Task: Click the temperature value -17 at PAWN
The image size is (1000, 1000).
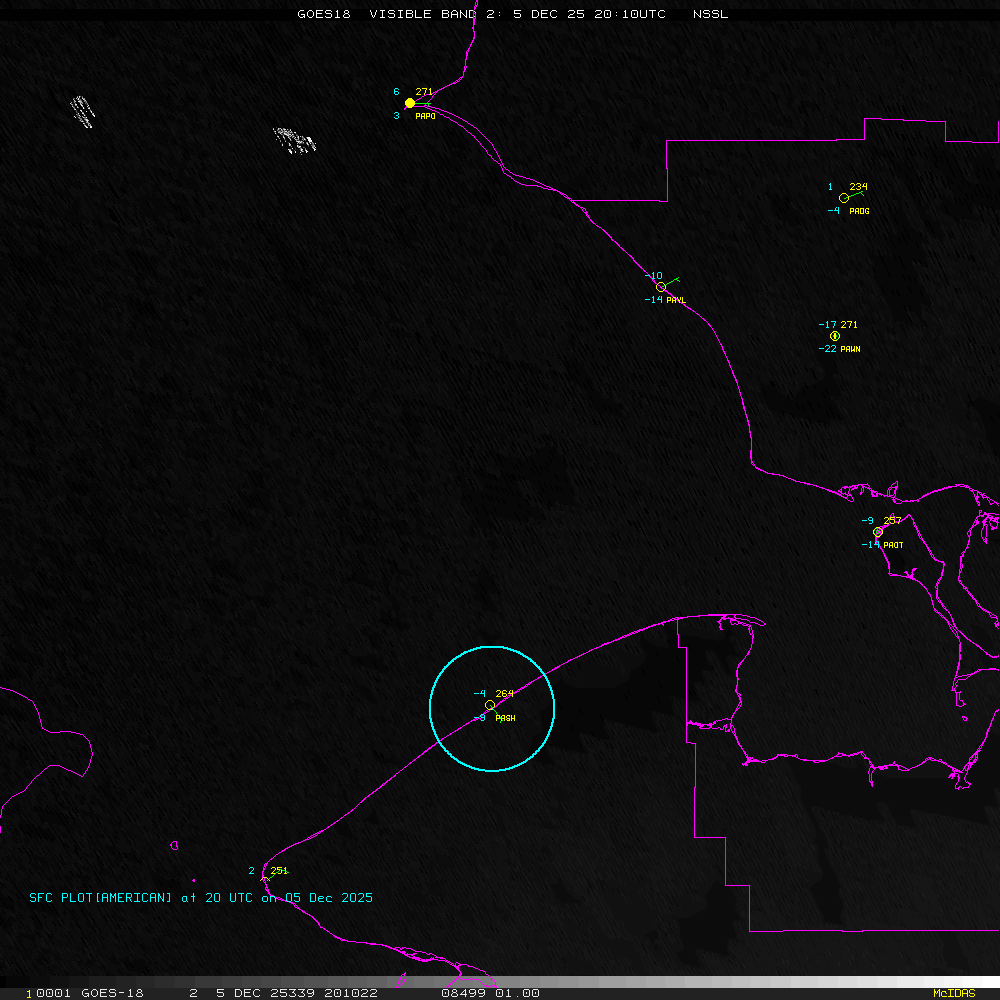Action: [x=827, y=324]
